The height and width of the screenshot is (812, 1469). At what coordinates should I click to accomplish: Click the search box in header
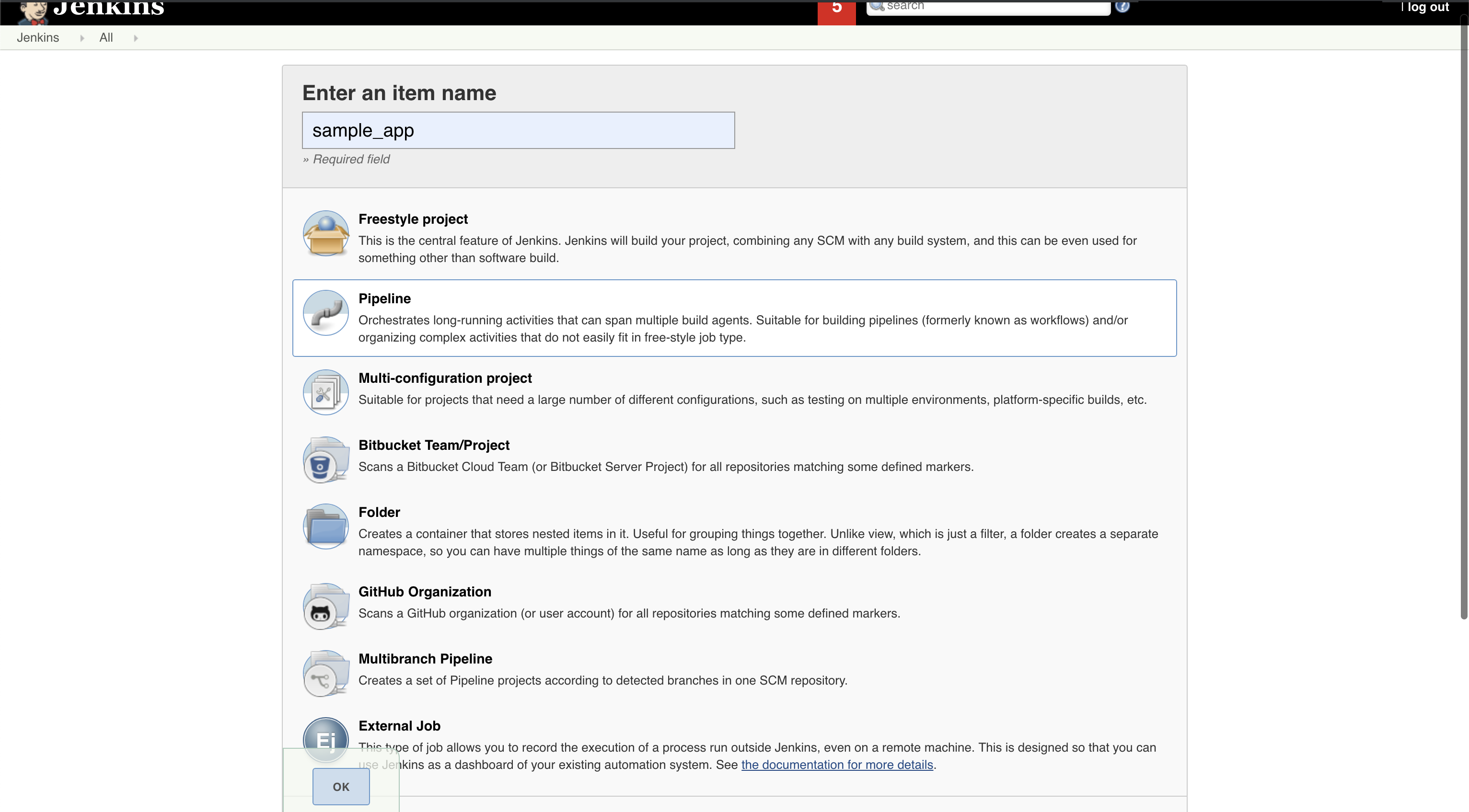[x=988, y=7]
